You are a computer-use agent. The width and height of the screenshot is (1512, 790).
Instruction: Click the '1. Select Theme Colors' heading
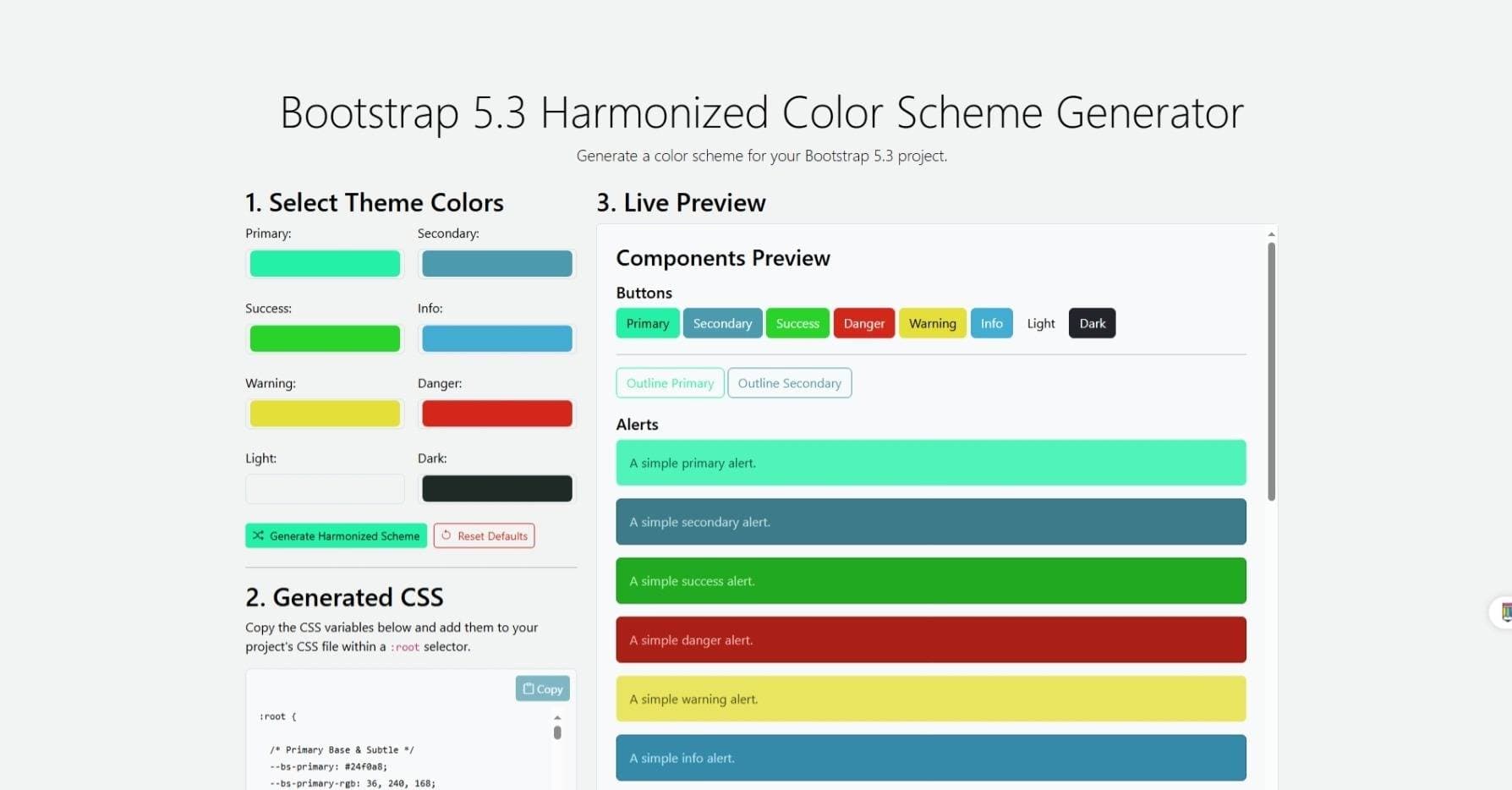point(375,203)
